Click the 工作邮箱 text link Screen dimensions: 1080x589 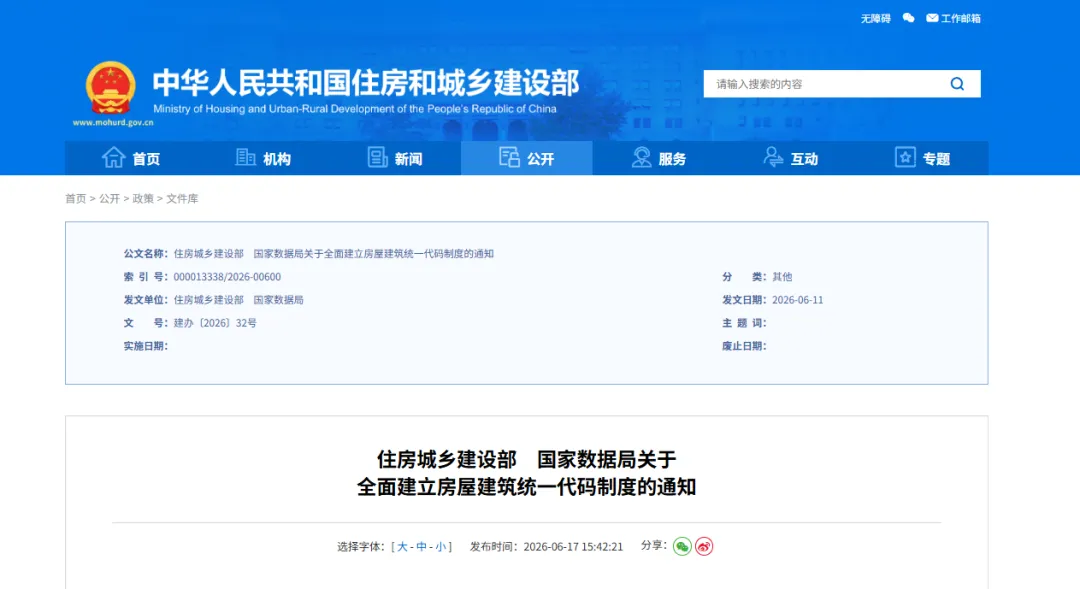pyautogui.click(x=961, y=19)
